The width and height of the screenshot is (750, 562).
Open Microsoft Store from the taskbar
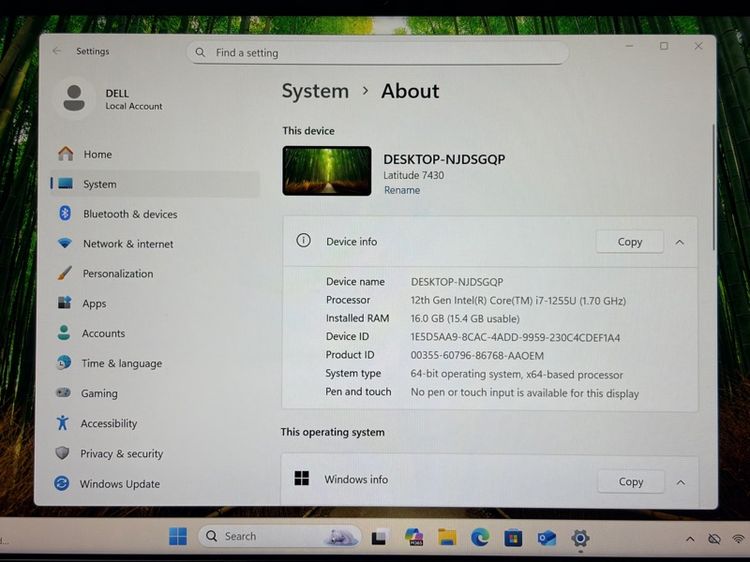[513, 538]
